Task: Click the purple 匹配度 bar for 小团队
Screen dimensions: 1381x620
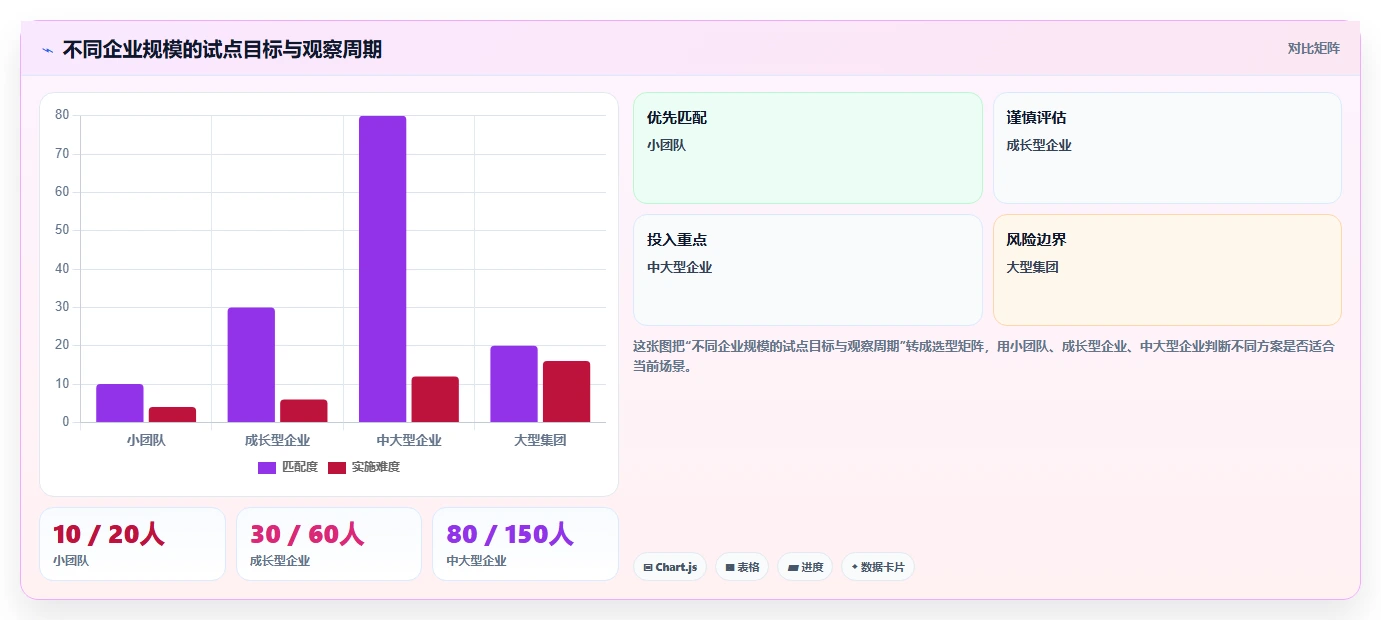Action: click(120, 403)
